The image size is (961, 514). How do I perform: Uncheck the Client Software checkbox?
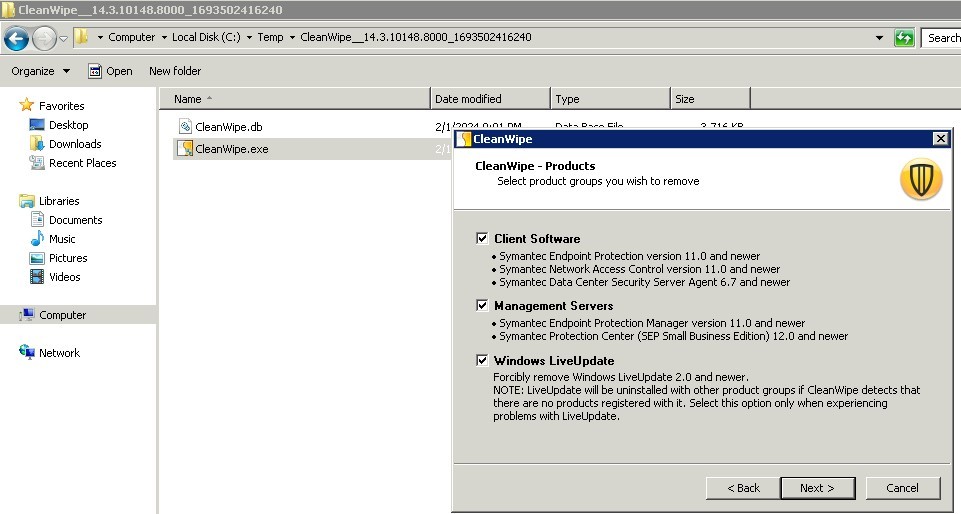click(x=483, y=239)
